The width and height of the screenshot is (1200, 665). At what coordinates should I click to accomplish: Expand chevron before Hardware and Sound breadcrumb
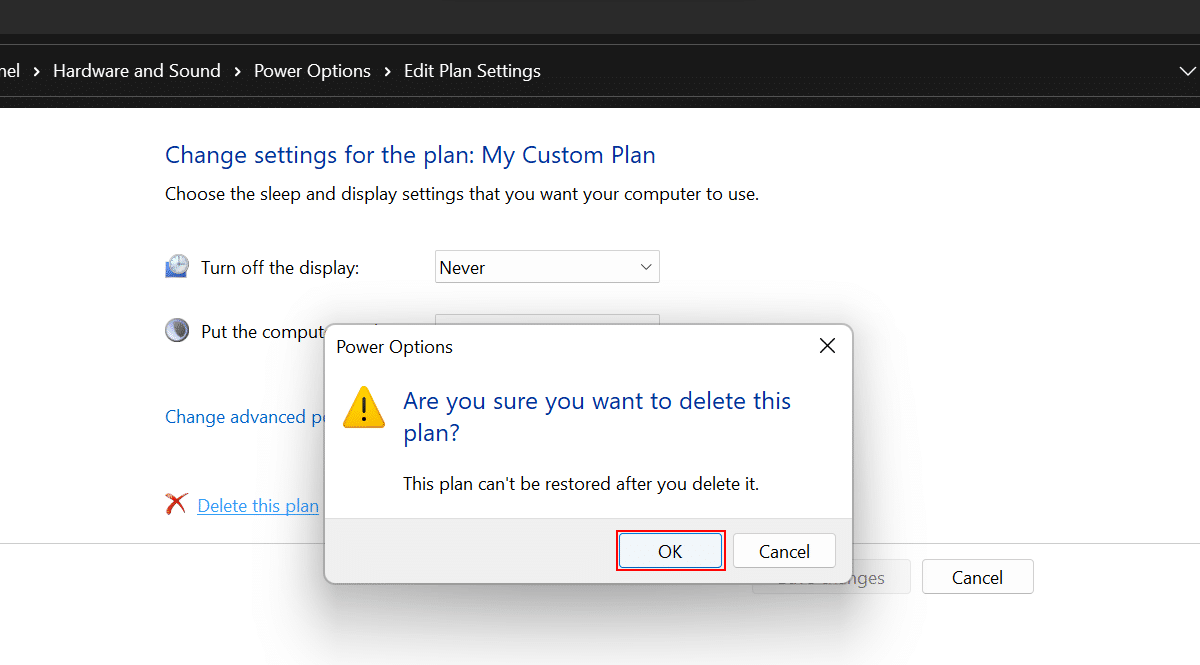(37, 71)
